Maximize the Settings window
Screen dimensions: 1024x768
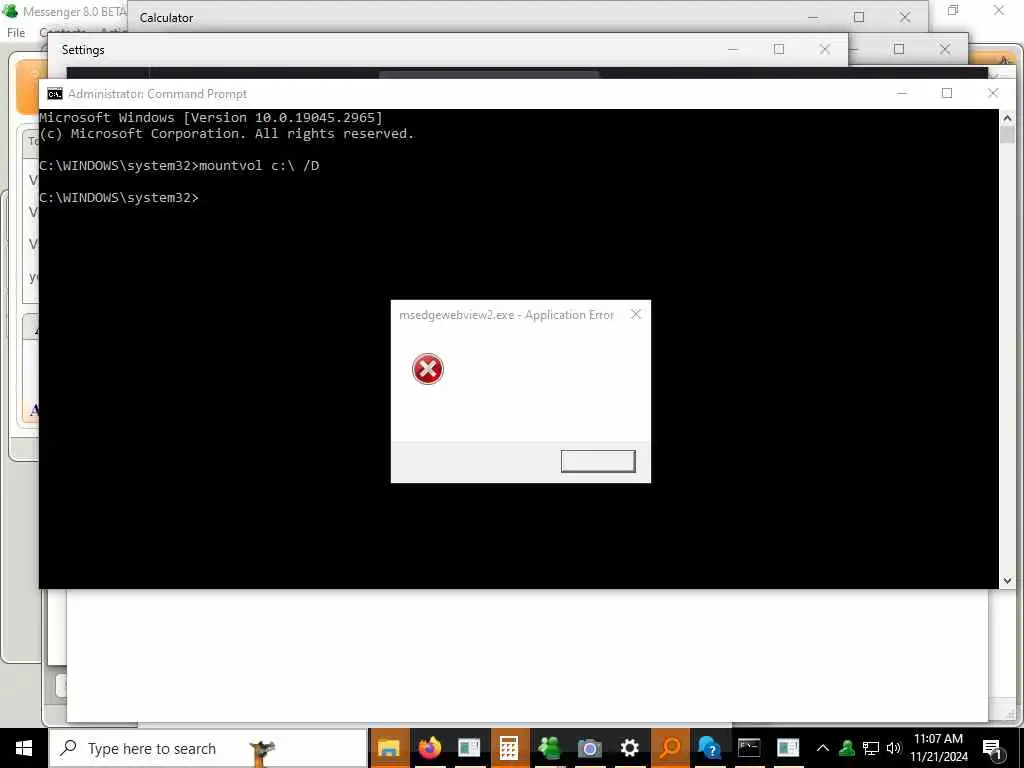click(x=779, y=50)
